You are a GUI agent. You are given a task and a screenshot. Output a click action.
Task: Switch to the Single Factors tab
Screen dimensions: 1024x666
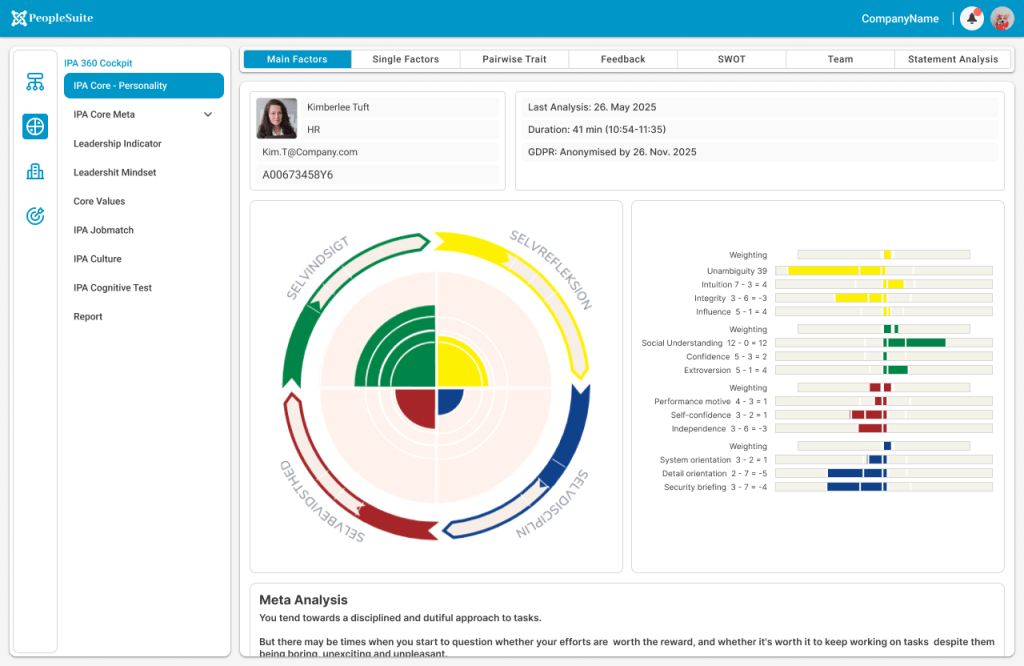click(x=405, y=59)
